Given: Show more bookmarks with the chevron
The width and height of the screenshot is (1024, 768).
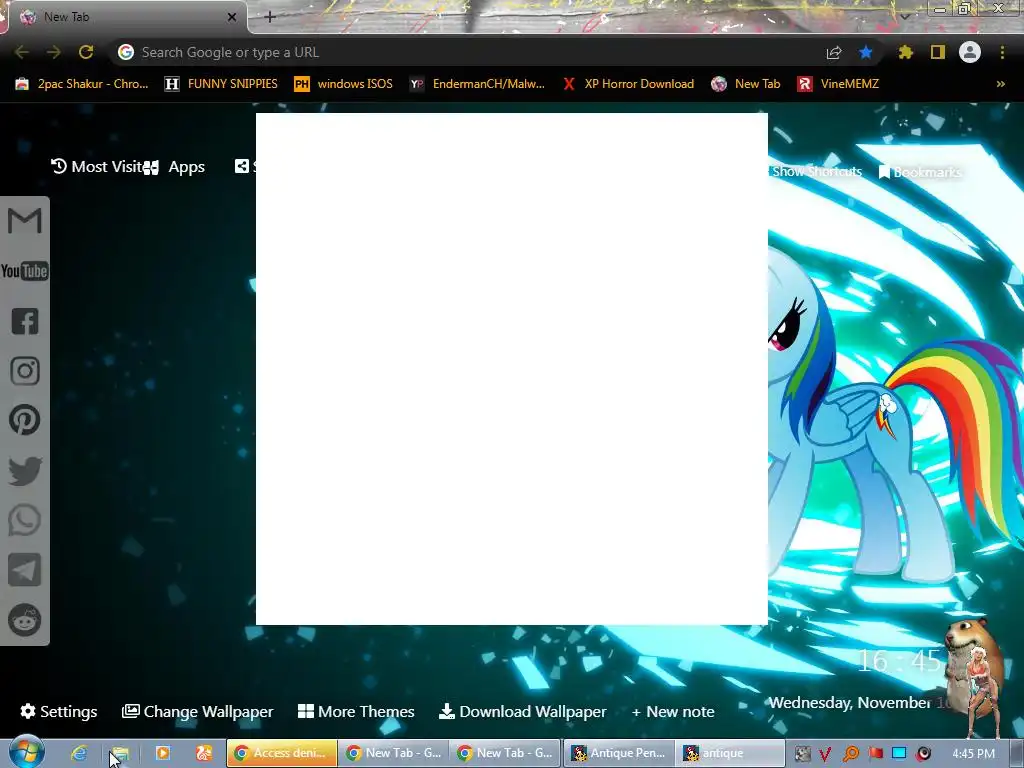Looking at the screenshot, I should tap(1000, 84).
